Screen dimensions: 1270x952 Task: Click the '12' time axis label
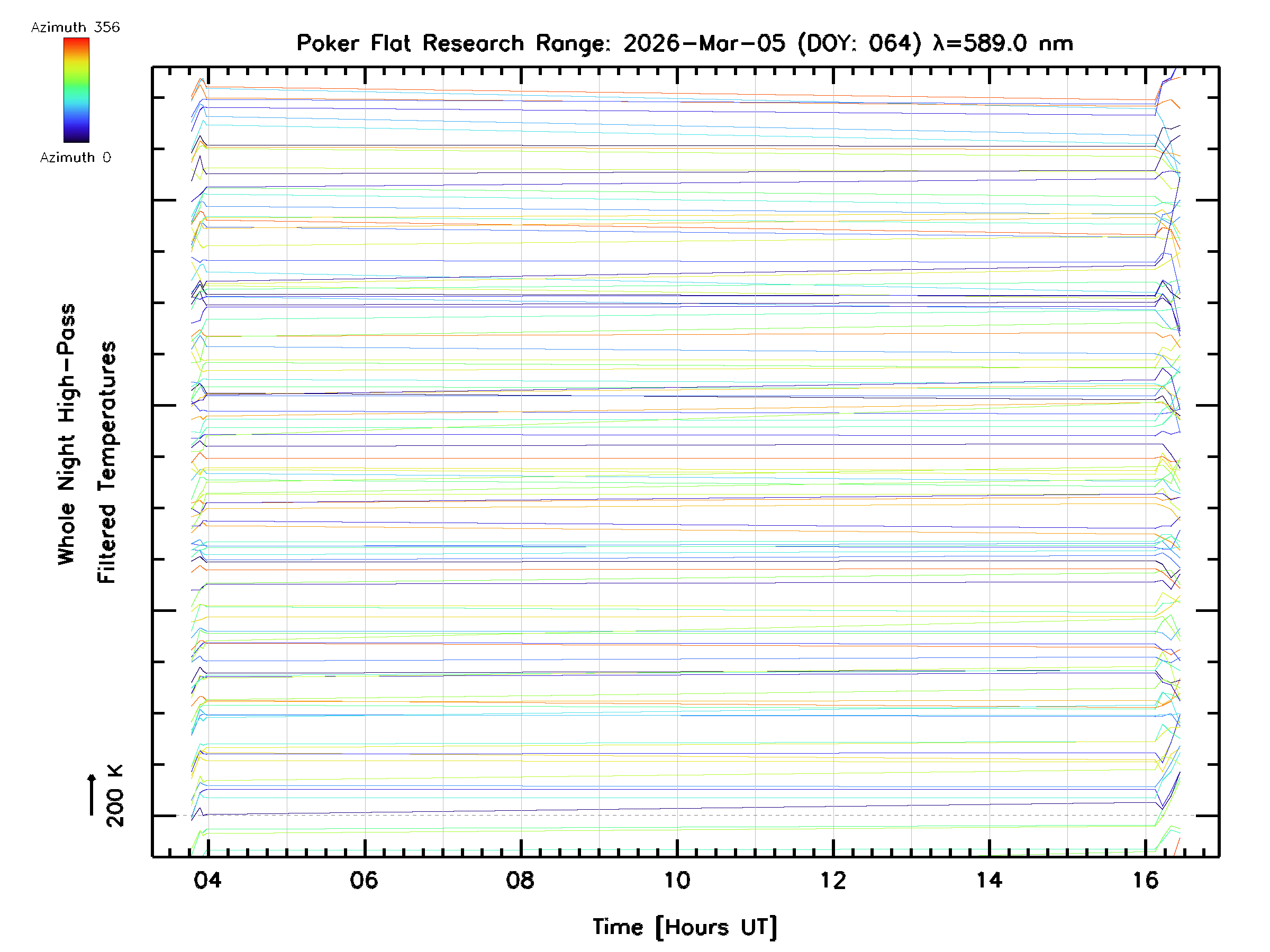click(x=833, y=880)
